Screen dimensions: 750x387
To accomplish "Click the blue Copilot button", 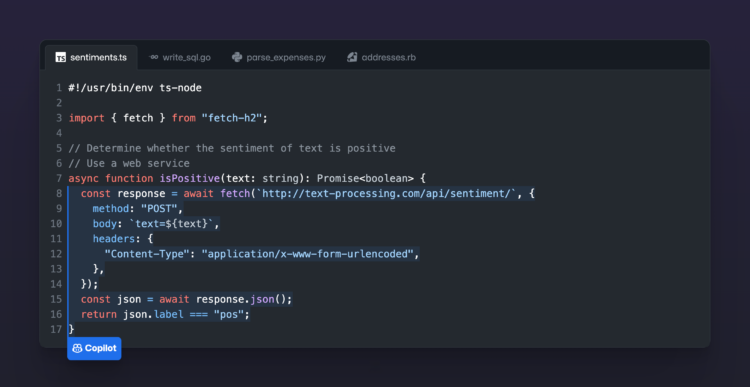I will (94, 348).
